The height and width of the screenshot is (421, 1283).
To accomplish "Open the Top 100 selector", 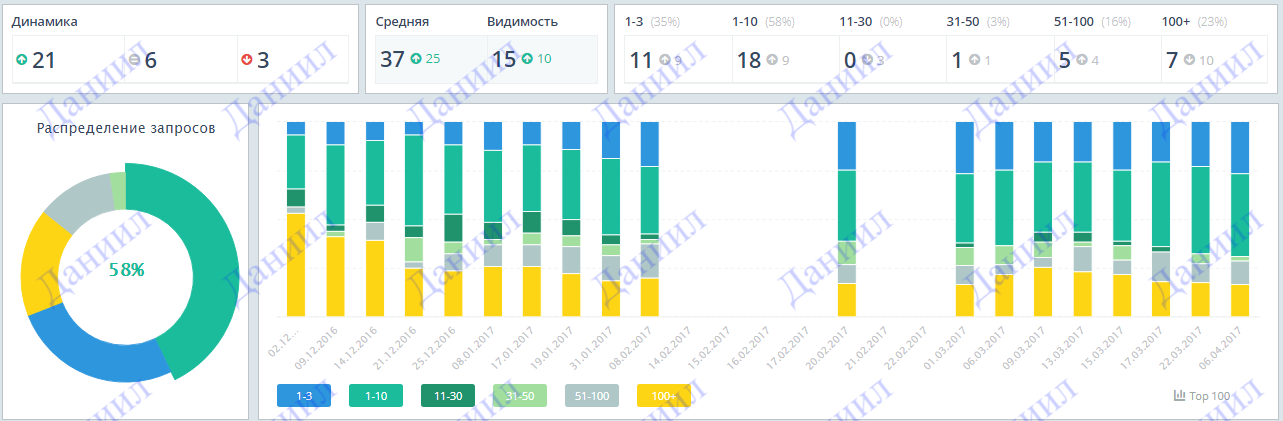I will (1202, 396).
